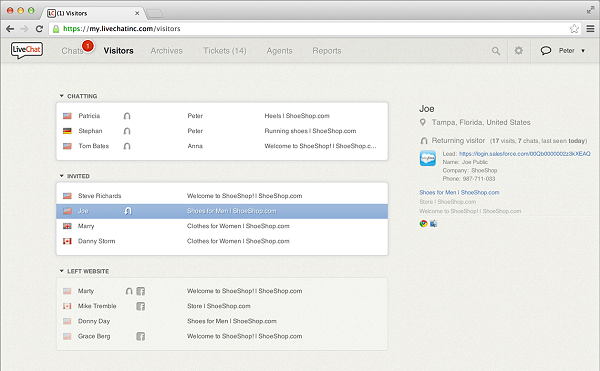600x371 pixels.
Task: Click Joe's returning visitor icon in list
Action: [x=128, y=211]
